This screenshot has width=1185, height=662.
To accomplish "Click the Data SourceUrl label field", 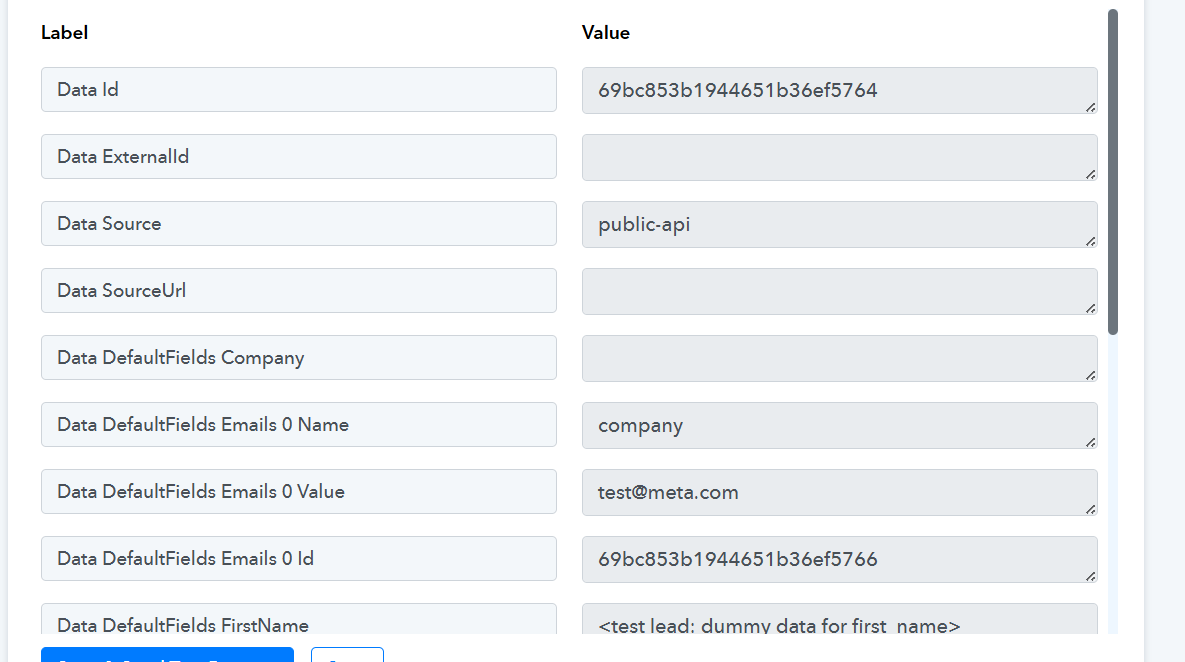I will click(298, 291).
